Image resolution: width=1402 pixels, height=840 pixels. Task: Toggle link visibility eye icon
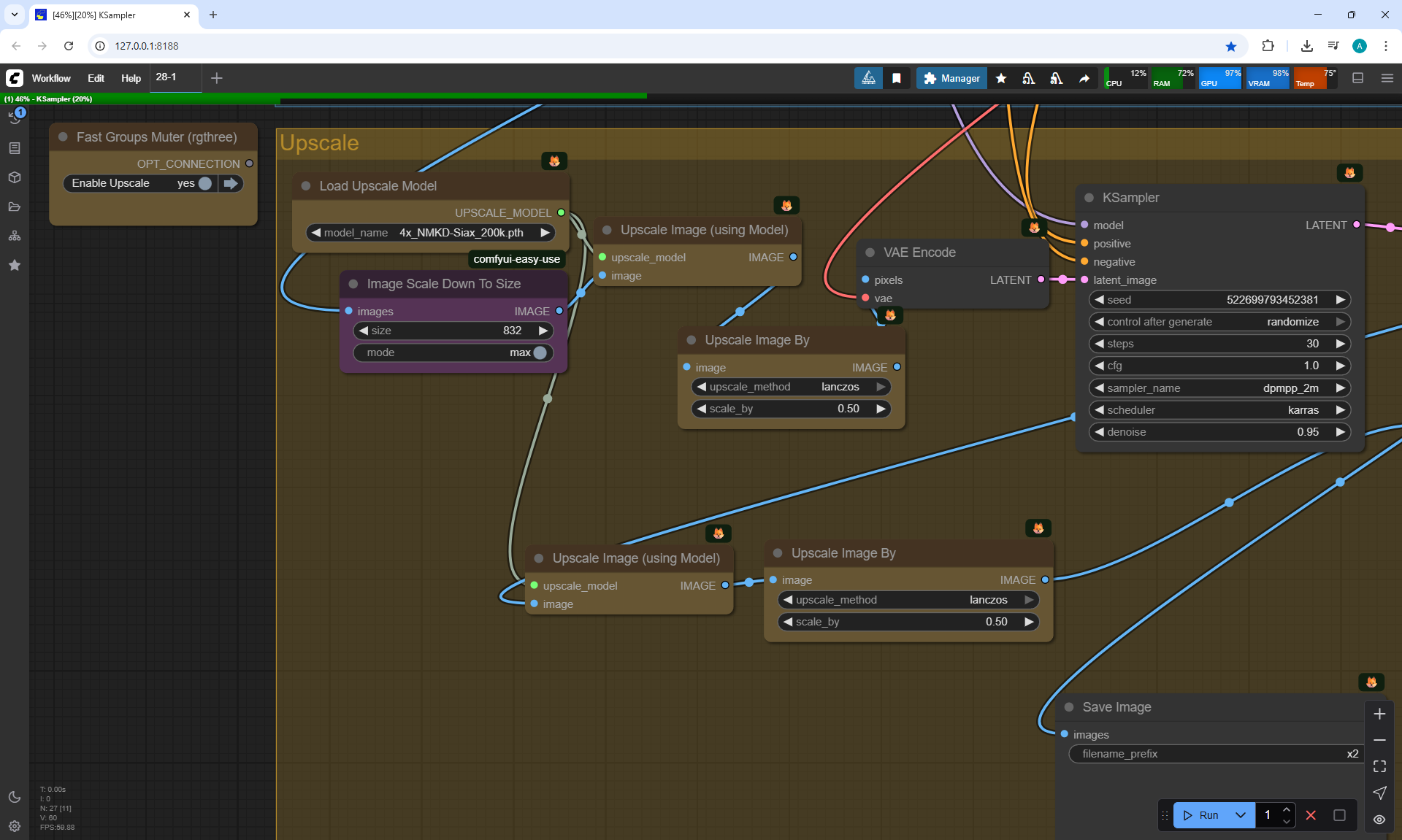(1379, 820)
